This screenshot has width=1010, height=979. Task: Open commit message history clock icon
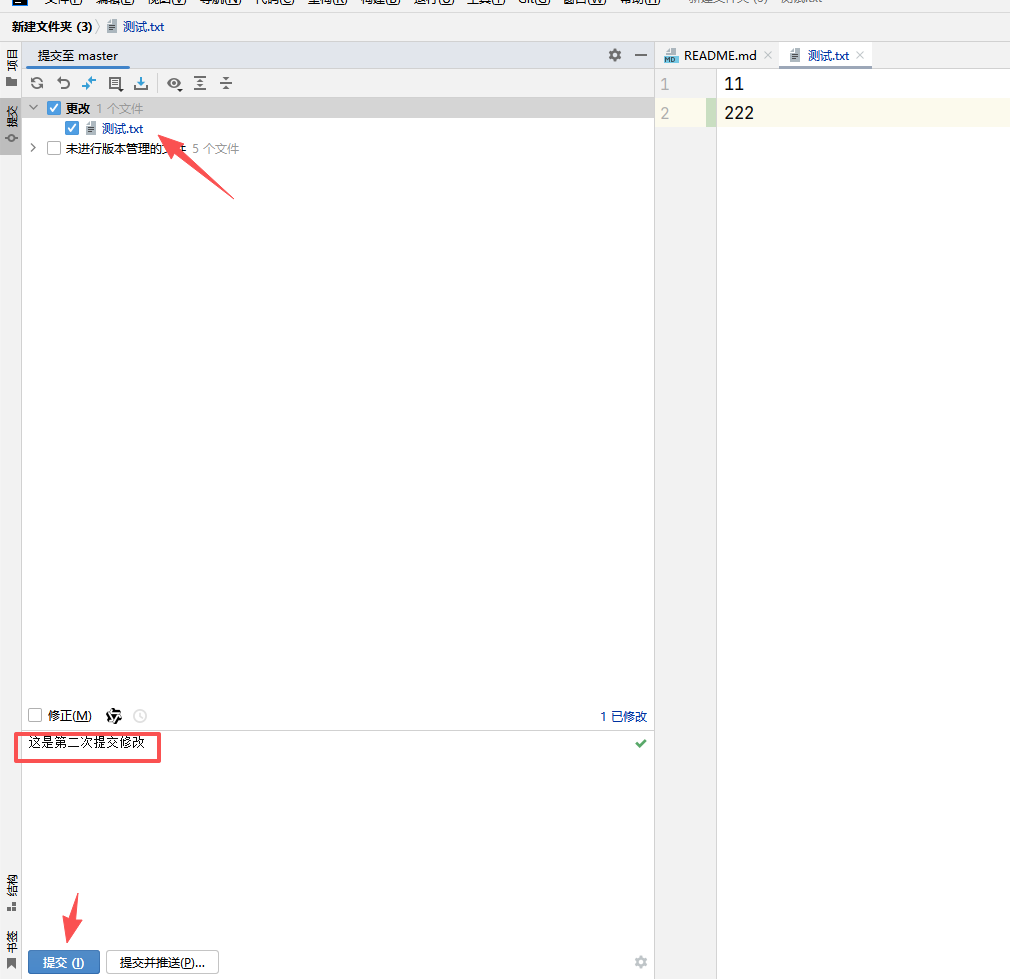point(140,716)
